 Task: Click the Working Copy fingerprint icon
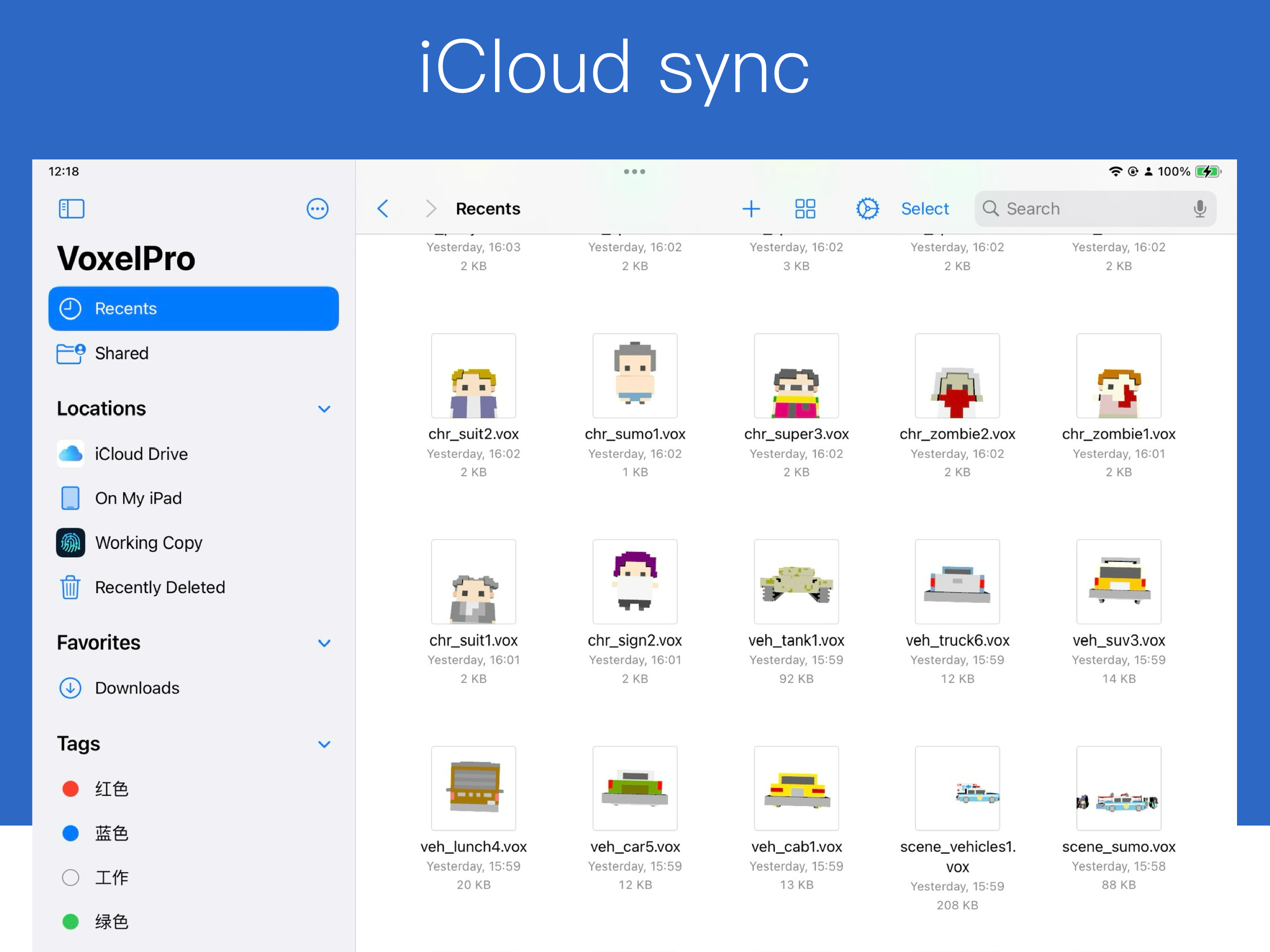[71, 542]
